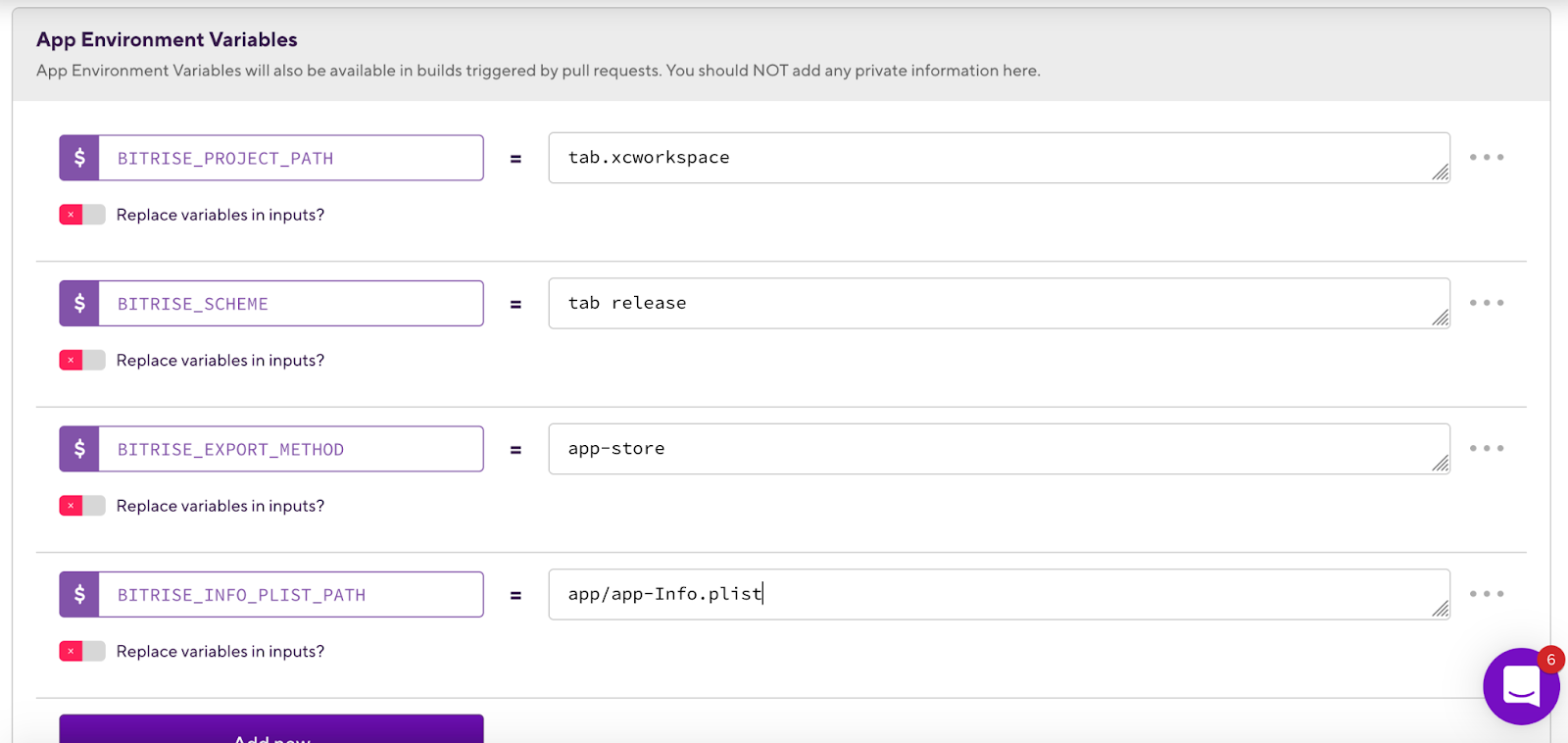Click the app/app-Info.plist value field
Image resolution: width=1568 pixels, height=743 pixels.
click(999, 594)
